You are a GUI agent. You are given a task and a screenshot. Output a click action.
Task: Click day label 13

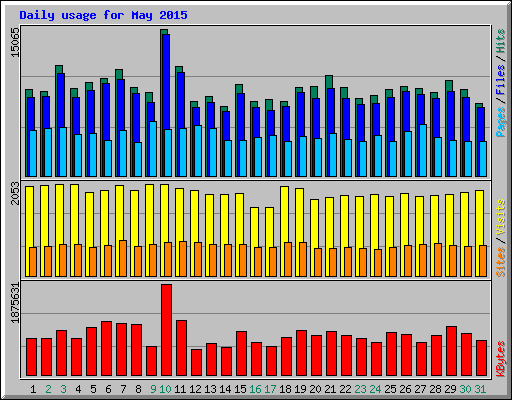click(x=210, y=389)
